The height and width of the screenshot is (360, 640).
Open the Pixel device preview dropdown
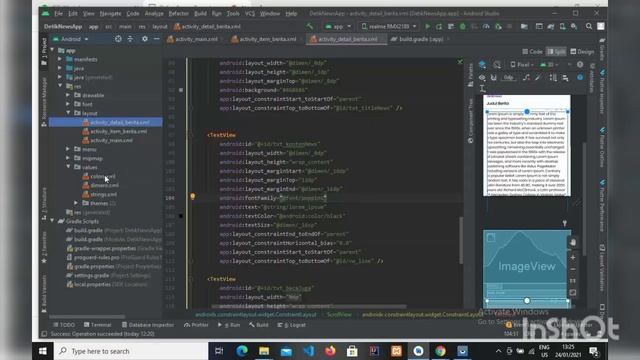point(522,64)
